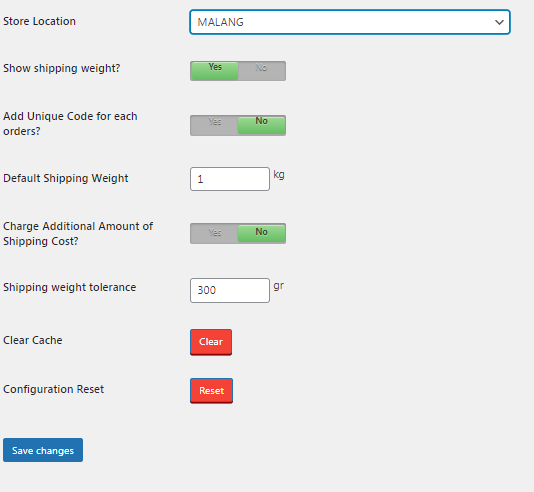This screenshot has width=534, height=492.
Task: Save changes with the blue button
Action: pyautogui.click(x=43, y=450)
